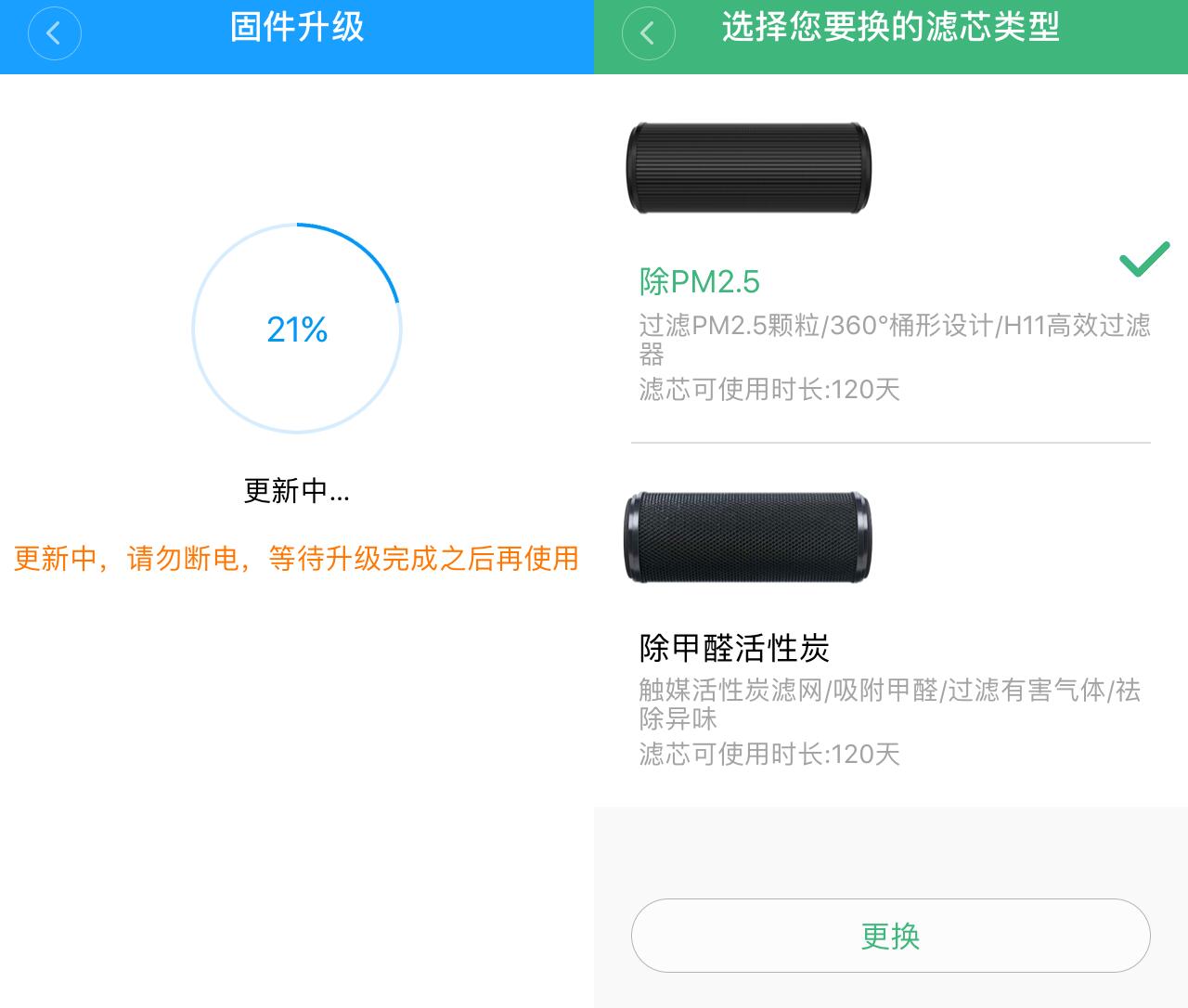Tap the PM2.5 filter cartridge image

[748, 167]
